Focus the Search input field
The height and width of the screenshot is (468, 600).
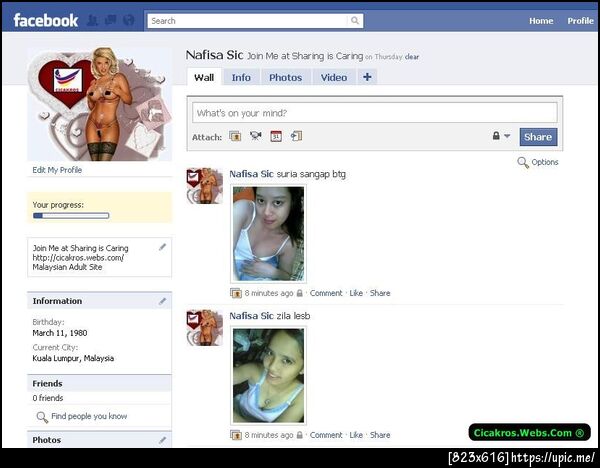(248, 21)
